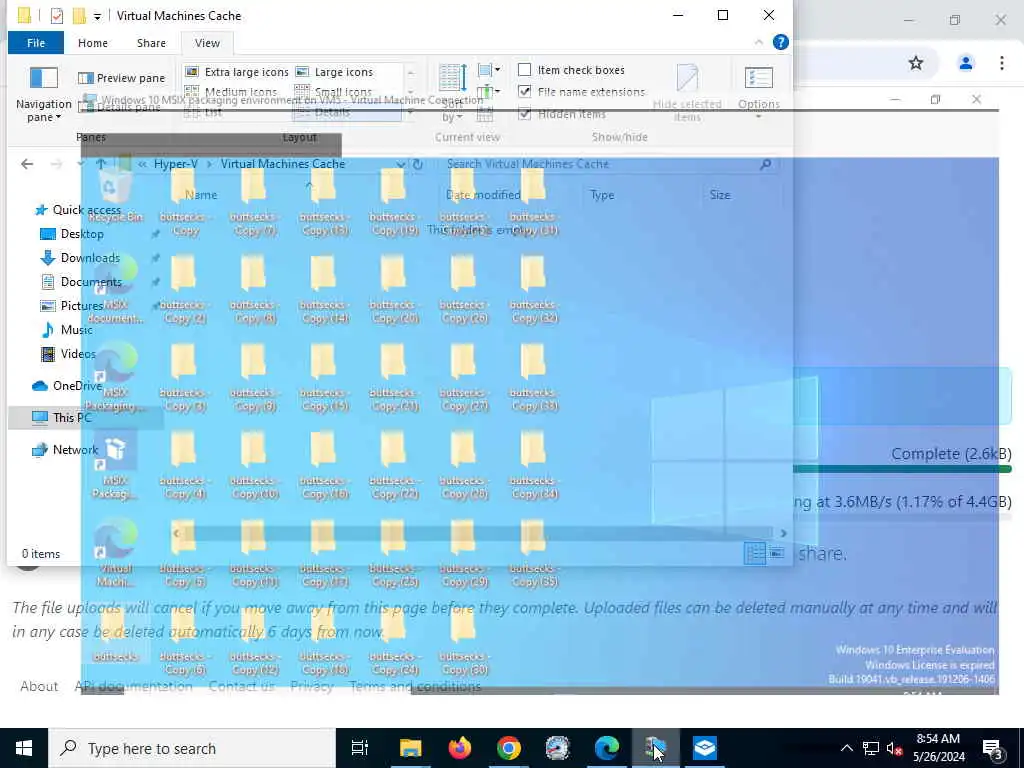
Task: Select Network in navigation pane
Action: 75,449
